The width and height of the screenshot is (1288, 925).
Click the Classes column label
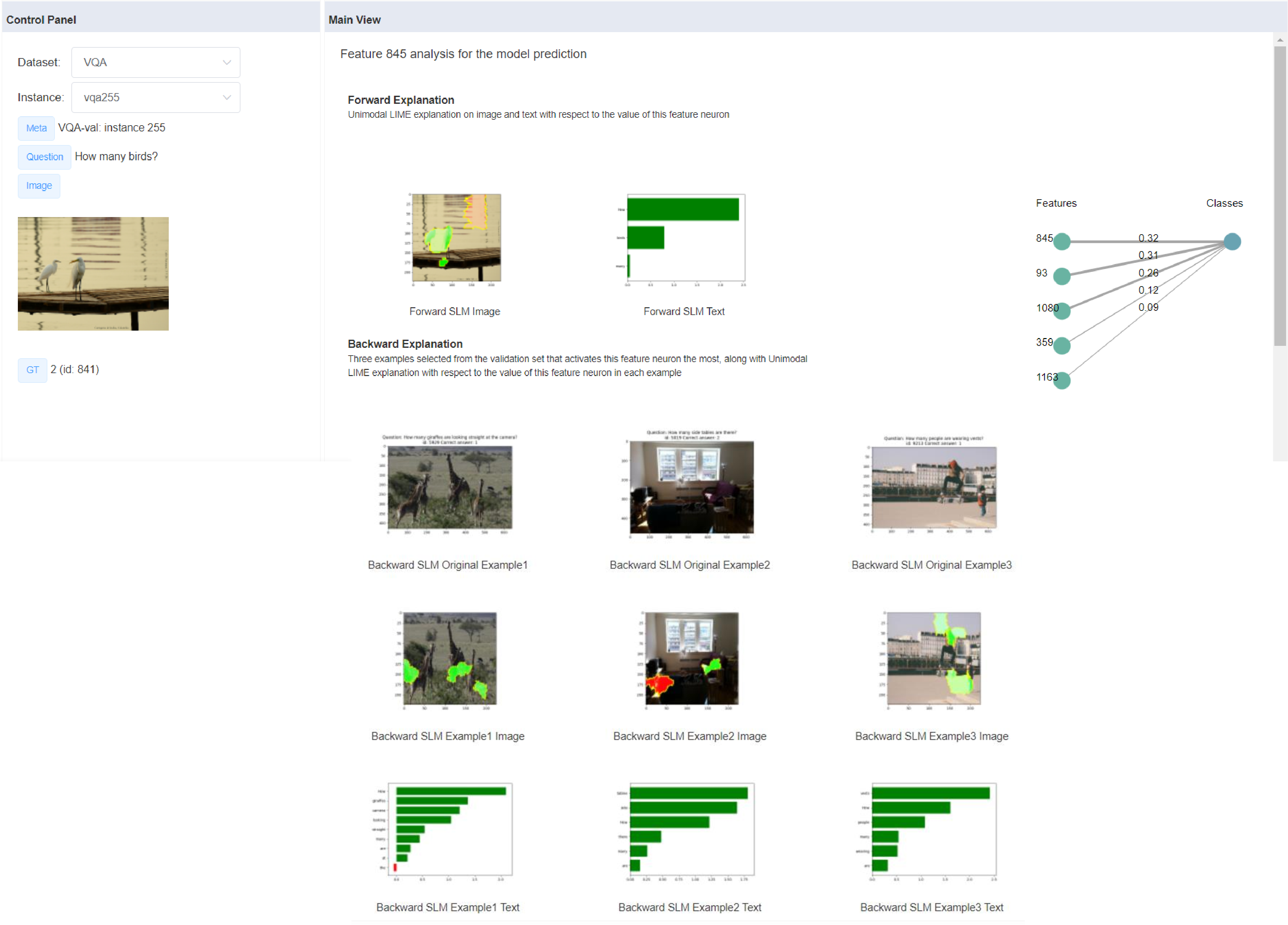tap(1224, 203)
